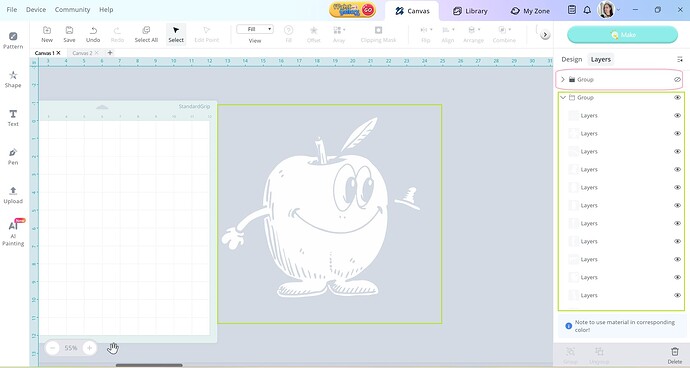Screen dimensions: 690x368
Task: Click the Make button
Action: (x=622, y=35)
